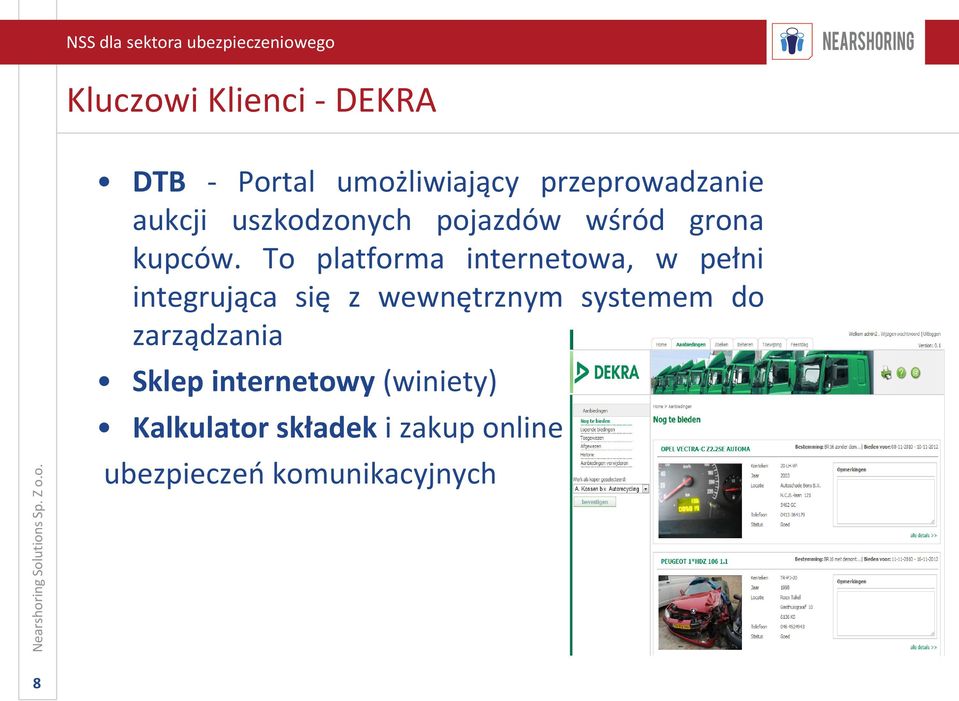This screenshot has height=701, width=959.
Task: Click the 'bevestigen' button
Action: point(594,502)
